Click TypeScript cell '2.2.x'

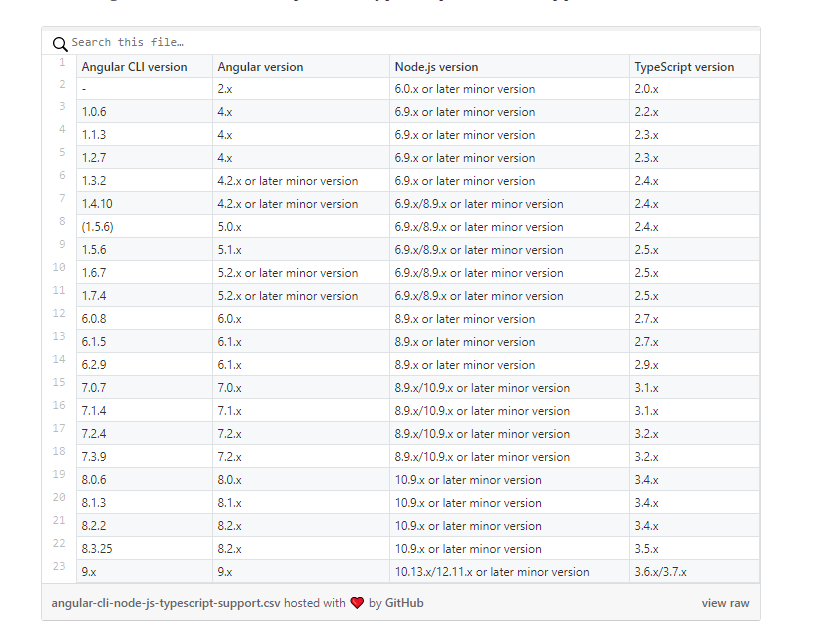coord(695,112)
